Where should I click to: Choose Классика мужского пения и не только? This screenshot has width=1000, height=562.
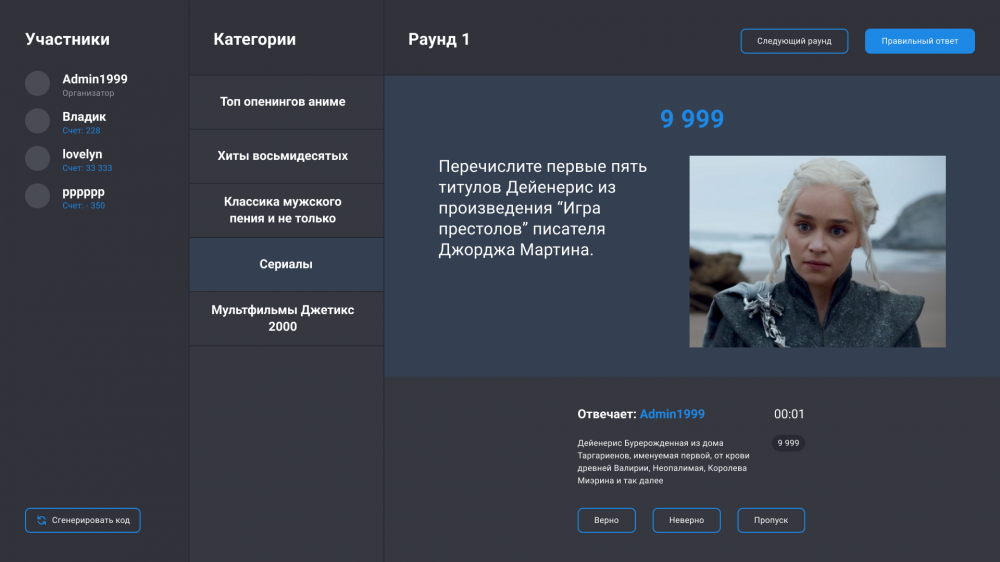[x=286, y=211]
